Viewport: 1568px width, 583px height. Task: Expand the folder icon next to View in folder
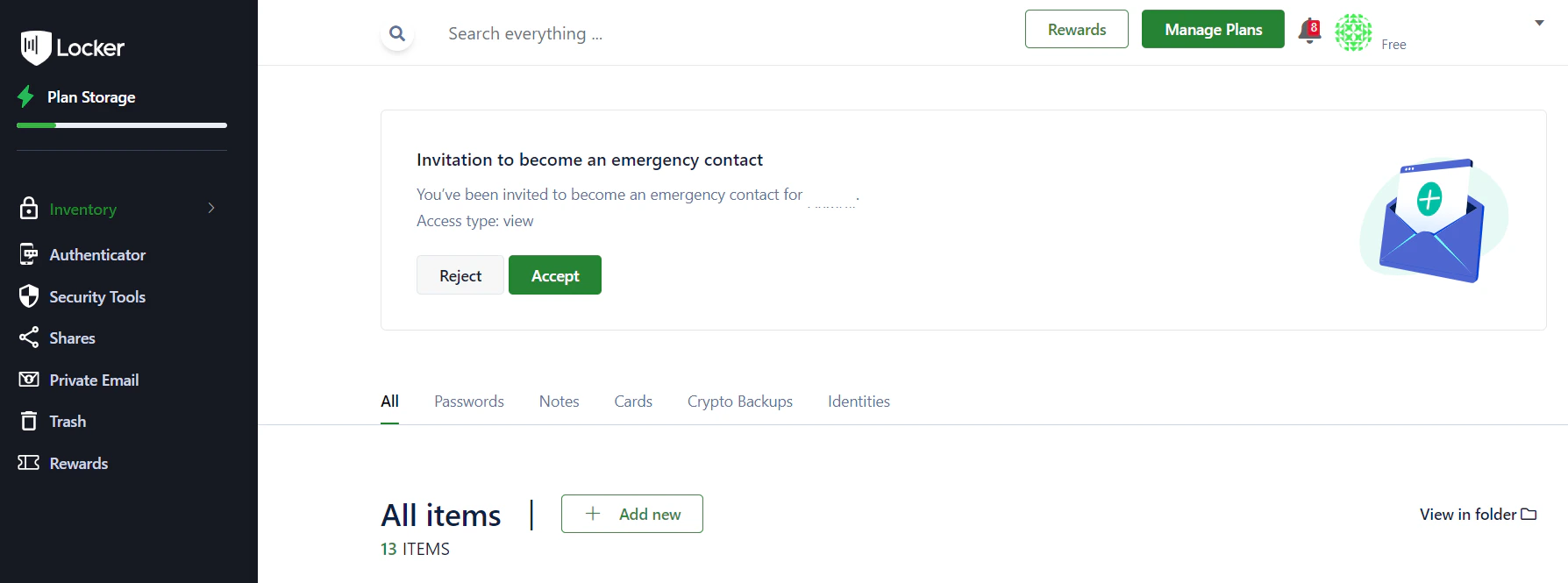tap(1529, 514)
